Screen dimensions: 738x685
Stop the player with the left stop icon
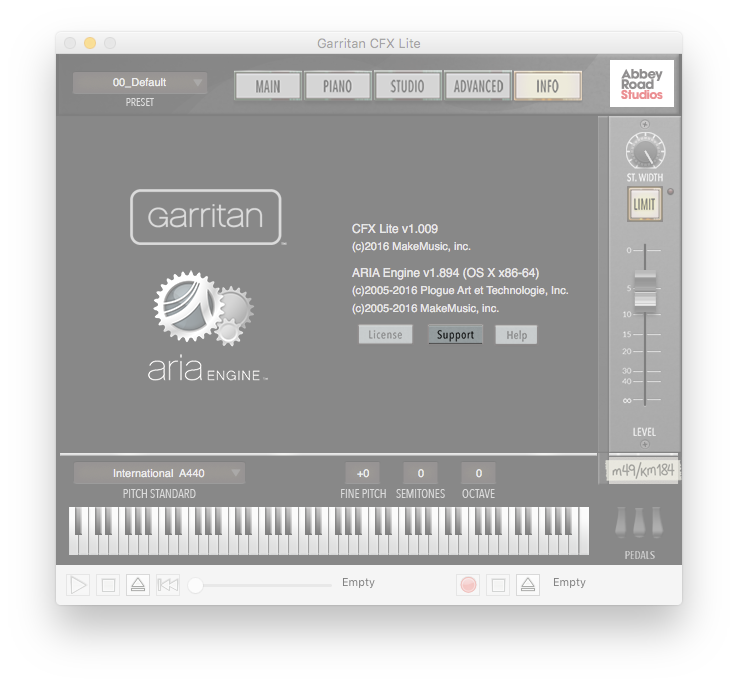click(108, 585)
